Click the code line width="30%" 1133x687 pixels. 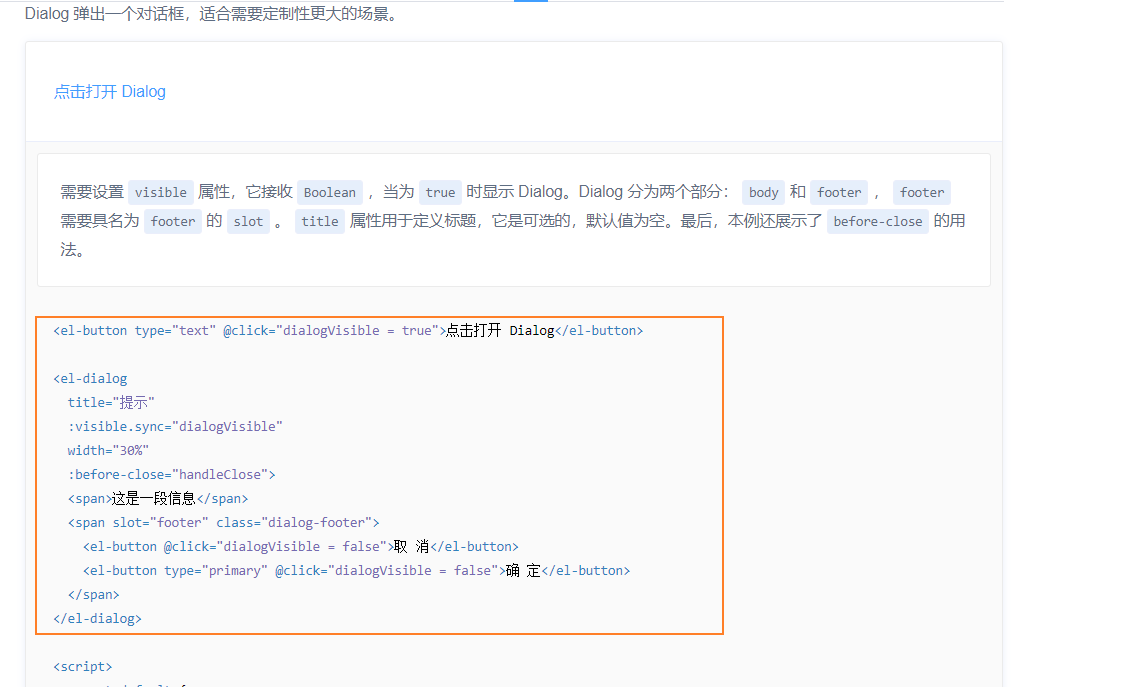108,450
